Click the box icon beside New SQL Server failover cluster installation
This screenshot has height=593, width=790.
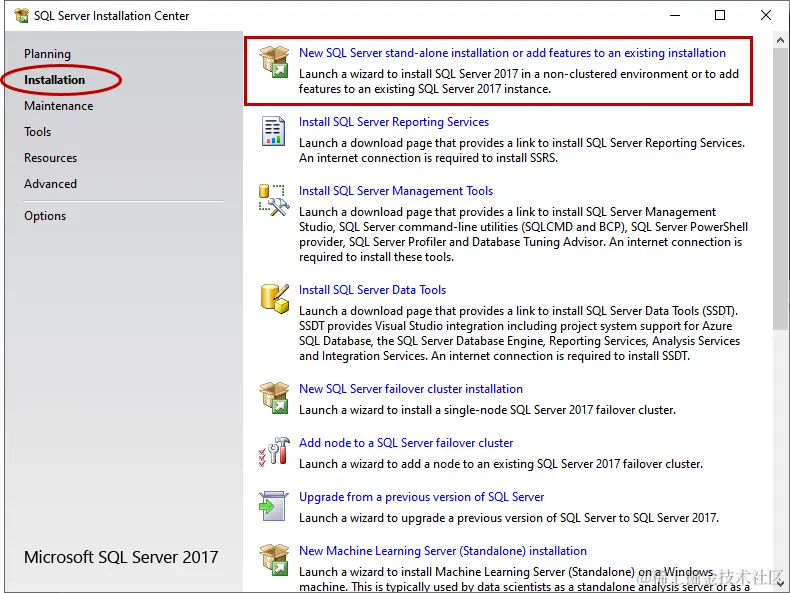coord(275,398)
